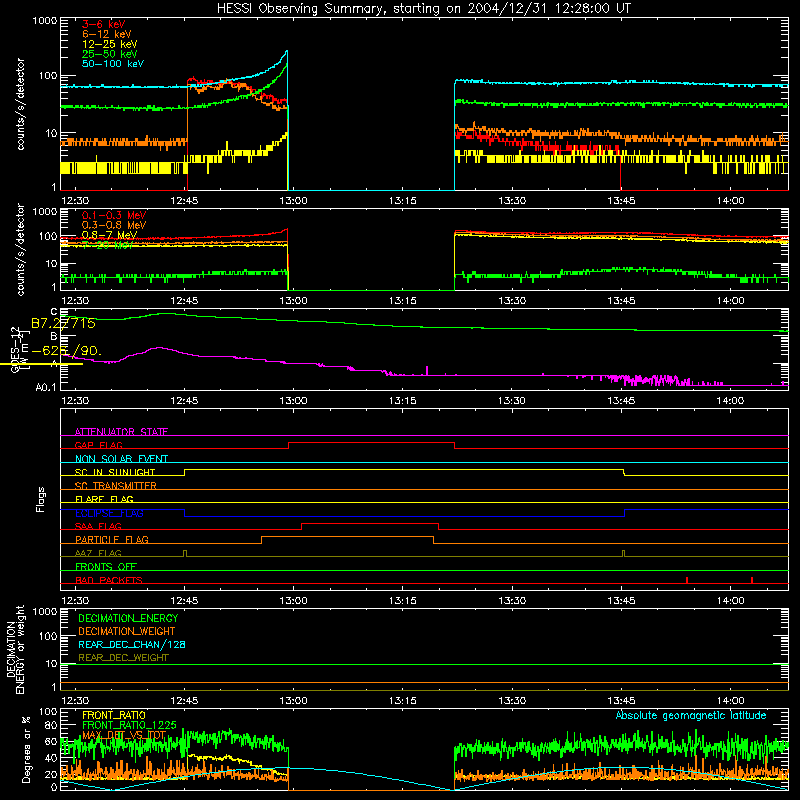This screenshot has width=800, height=800.
Task: Select the DECIMATION_ENERGY legend label
Action: click(x=128, y=618)
